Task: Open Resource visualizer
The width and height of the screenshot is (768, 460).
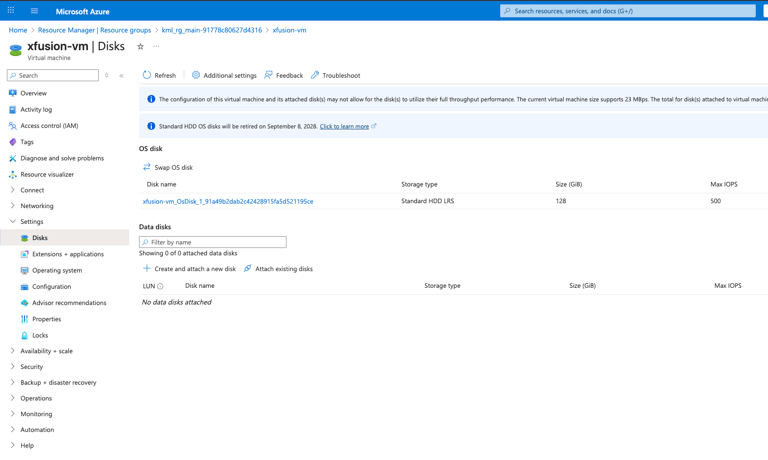Action: [47, 174]
